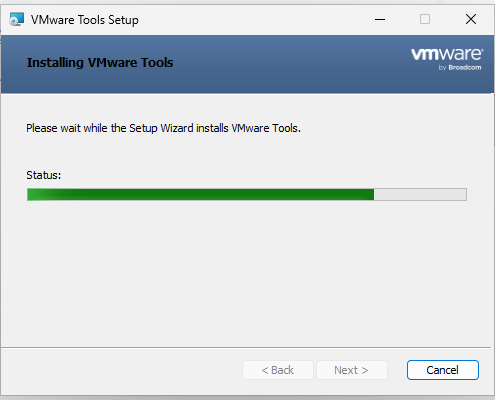This screenshot has width=495, height=400.
Task: Click the blank dialog body below the progress bar
Action: (247, 273)
